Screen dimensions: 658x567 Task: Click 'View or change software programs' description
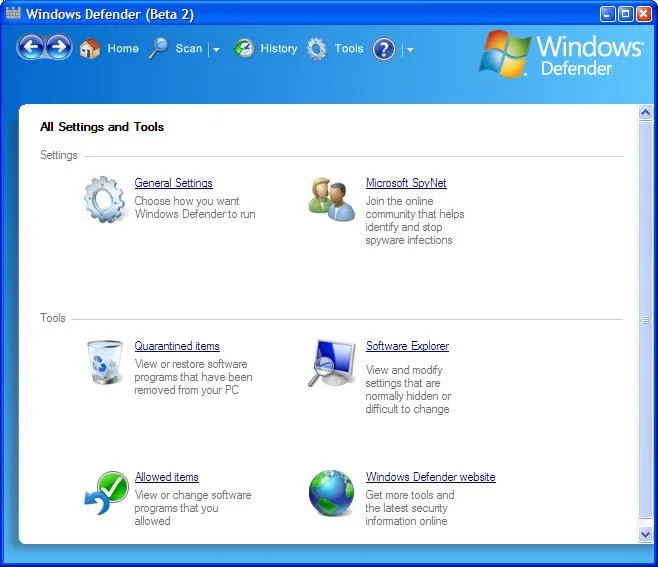pos(193,508)
